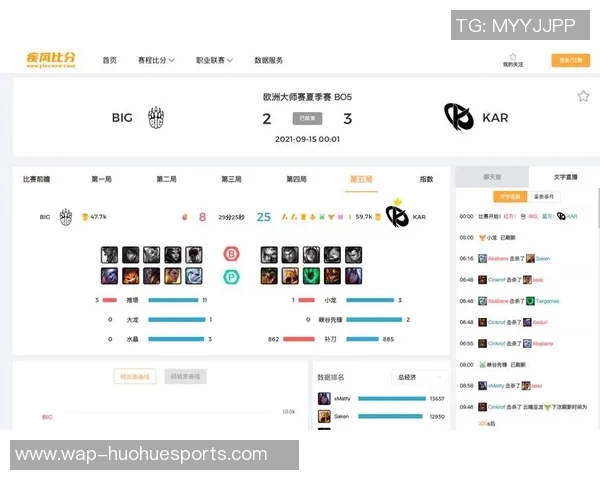Click the 我的关注 star icon

click(513, 57)
